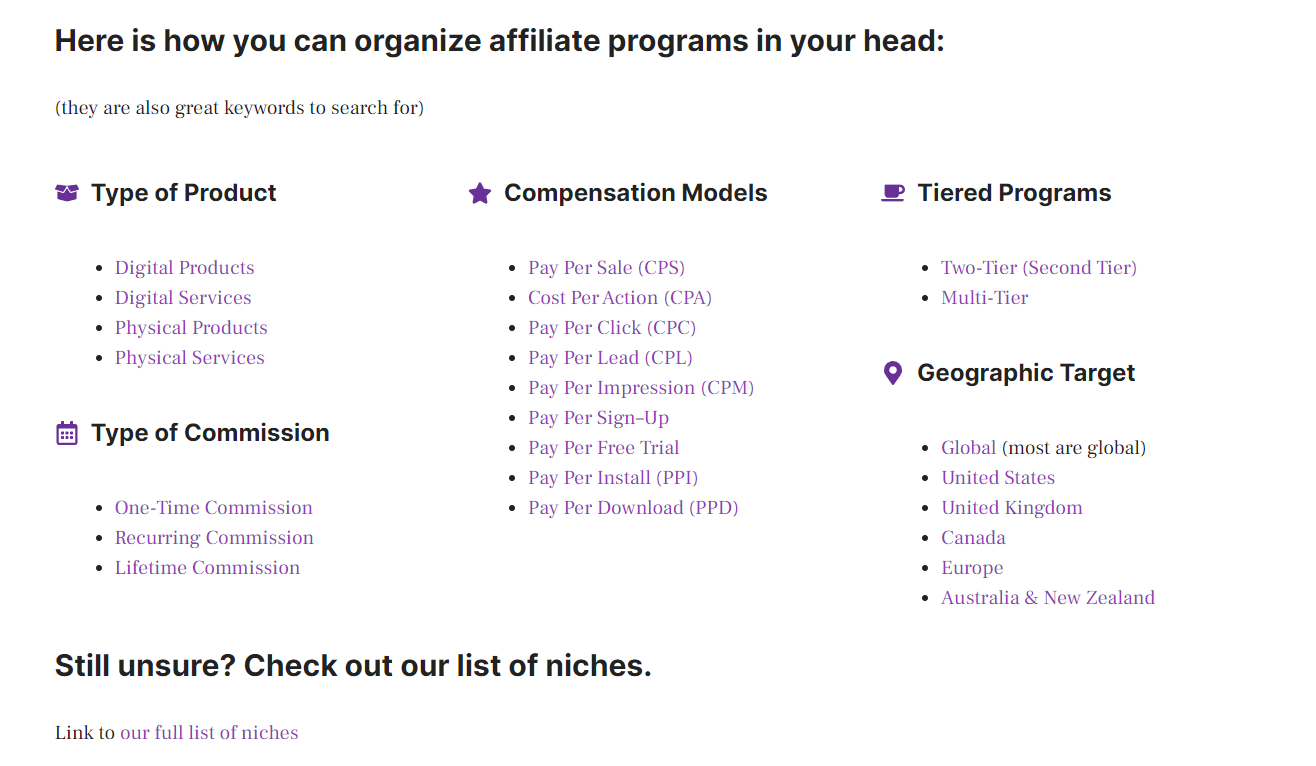
Task: Follow the Lifetime Commission link
Action: [x=207, y=568]
